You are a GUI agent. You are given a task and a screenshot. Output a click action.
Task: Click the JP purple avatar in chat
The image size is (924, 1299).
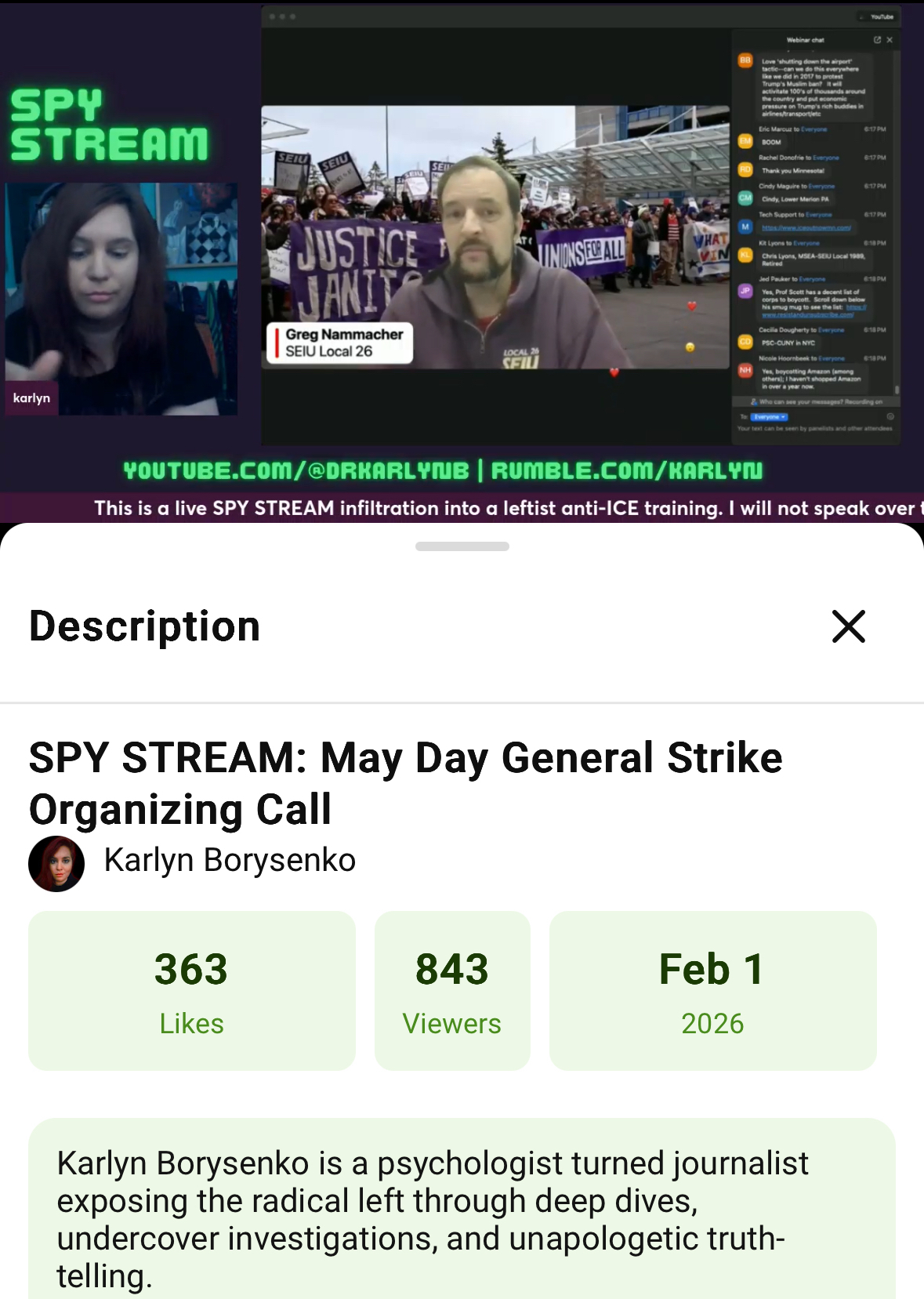(745, 291)
